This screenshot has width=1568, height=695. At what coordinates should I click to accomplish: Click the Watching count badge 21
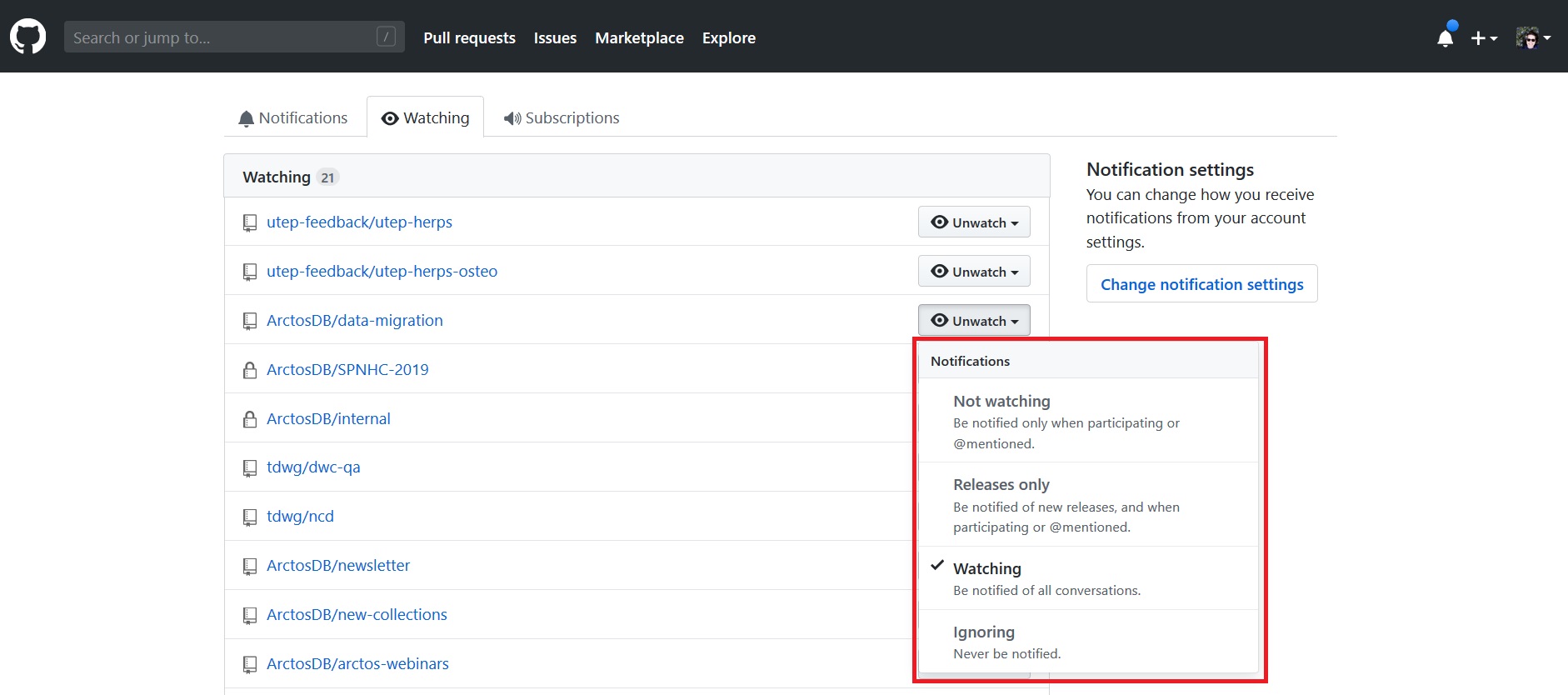(x=327, y=177)
